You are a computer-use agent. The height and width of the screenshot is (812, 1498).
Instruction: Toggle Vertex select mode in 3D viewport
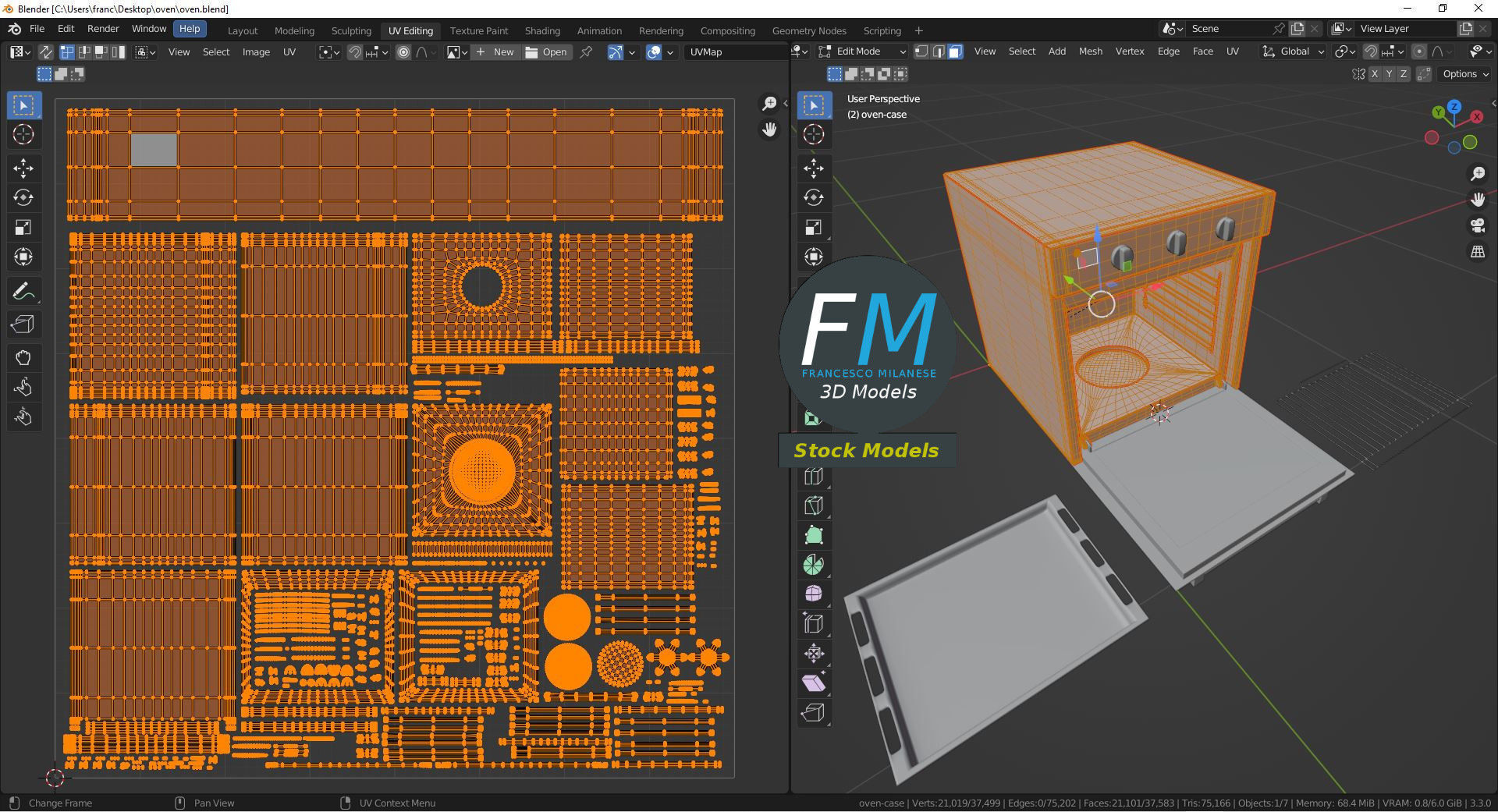click(921, 51)
